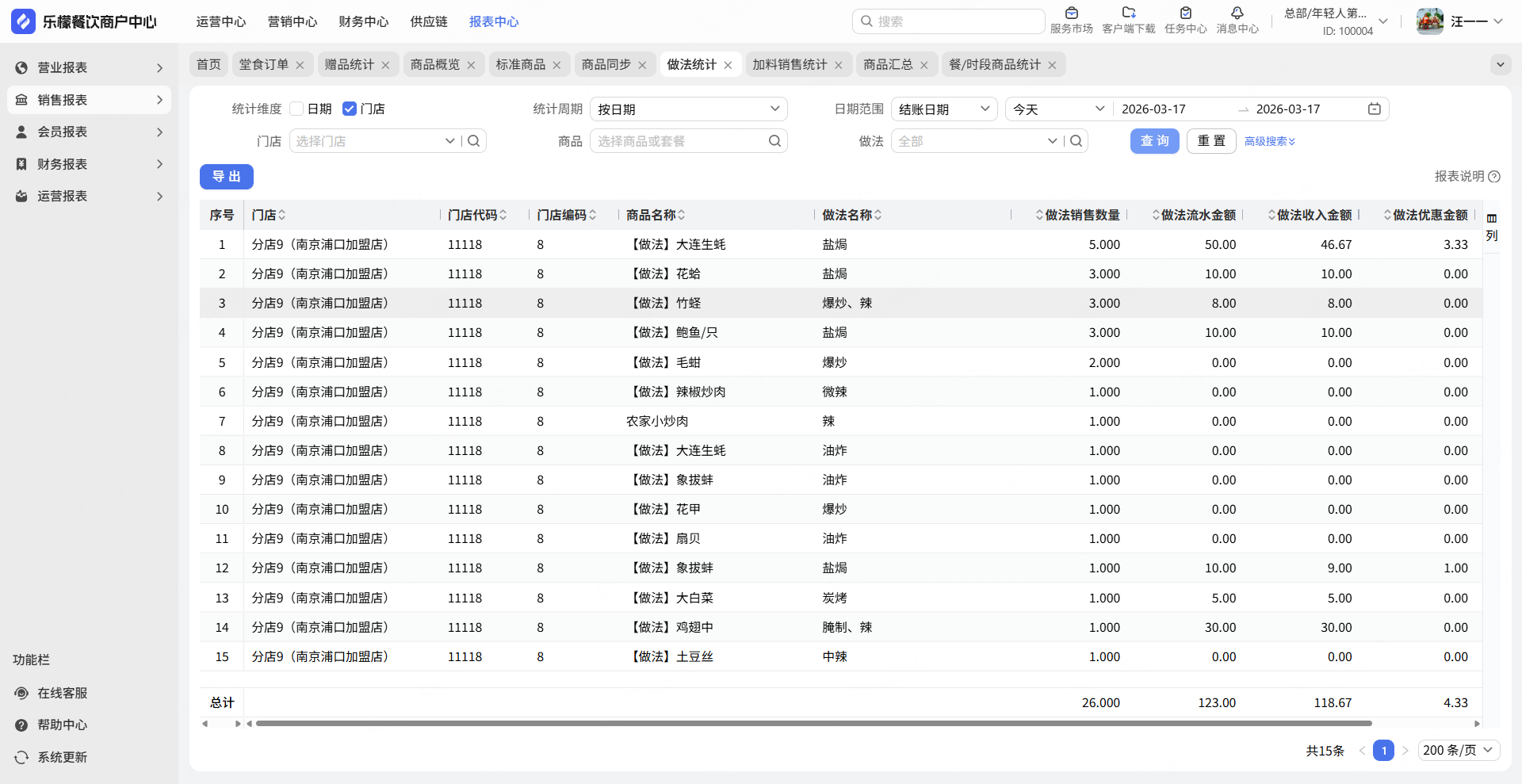1522x784 pixels.
Task: Open the 消息中心 notification bell
Action: coord(1237,13)
